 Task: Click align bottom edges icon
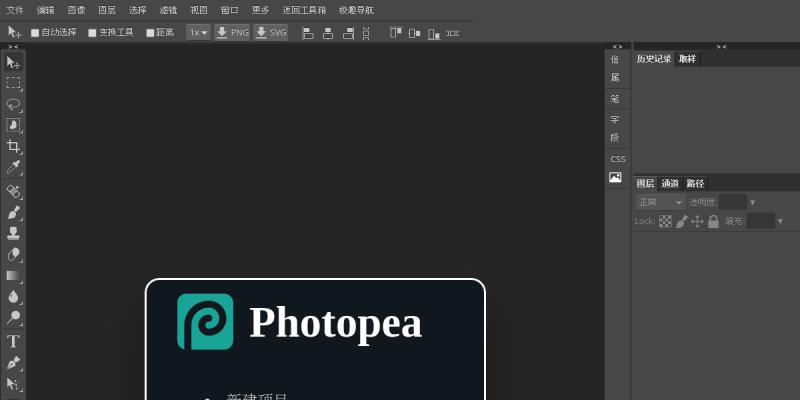[x=434, y=33]
